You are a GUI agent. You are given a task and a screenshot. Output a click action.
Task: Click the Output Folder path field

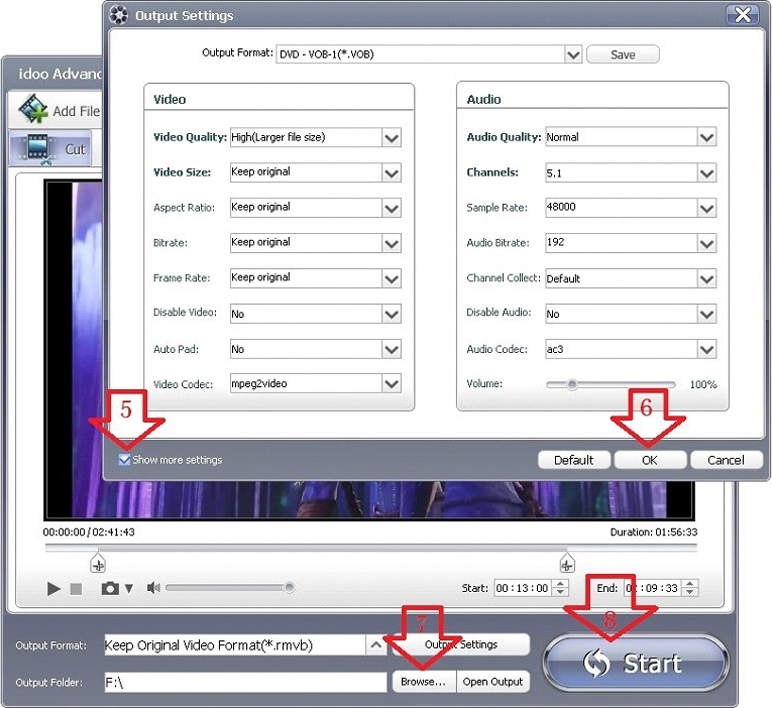(244, 682)
